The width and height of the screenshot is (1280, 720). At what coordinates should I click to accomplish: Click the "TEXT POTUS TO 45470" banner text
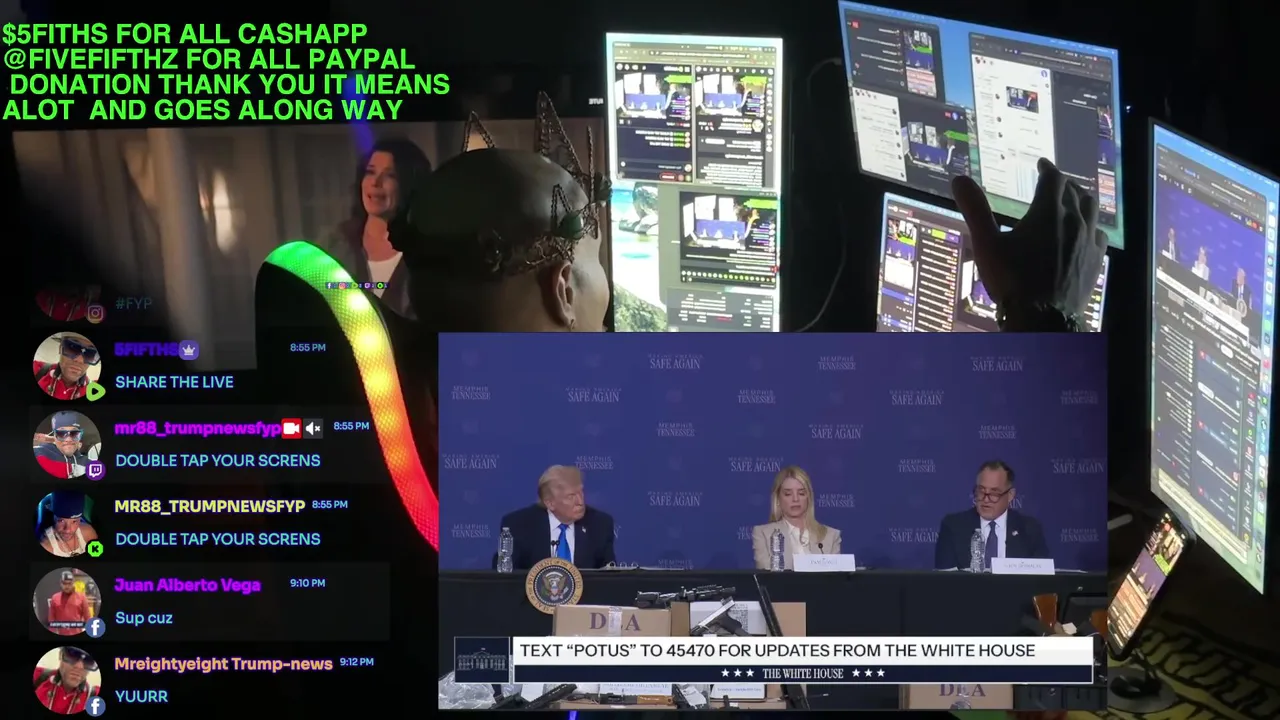pos(777,650)
